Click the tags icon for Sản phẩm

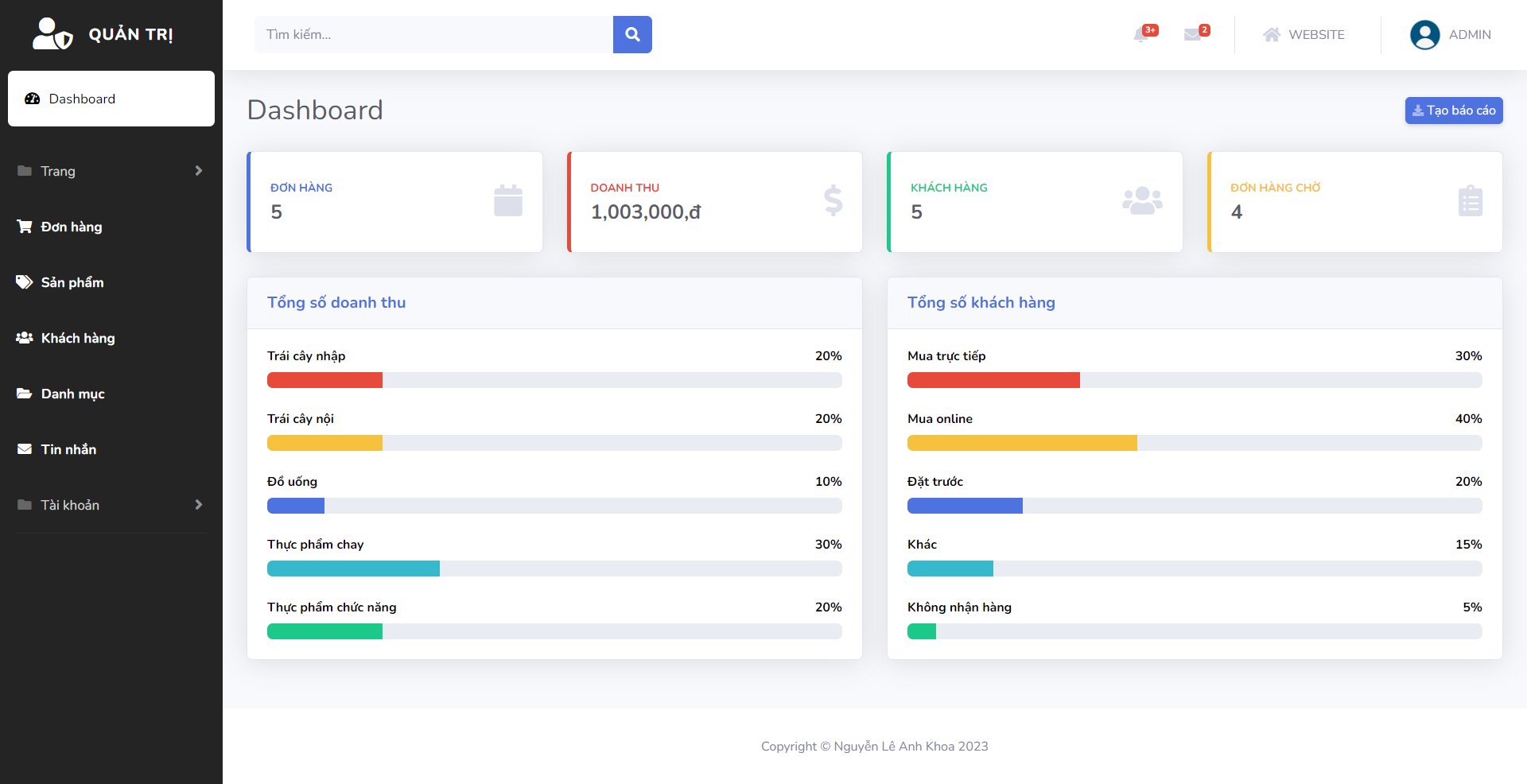click(25, 282)
